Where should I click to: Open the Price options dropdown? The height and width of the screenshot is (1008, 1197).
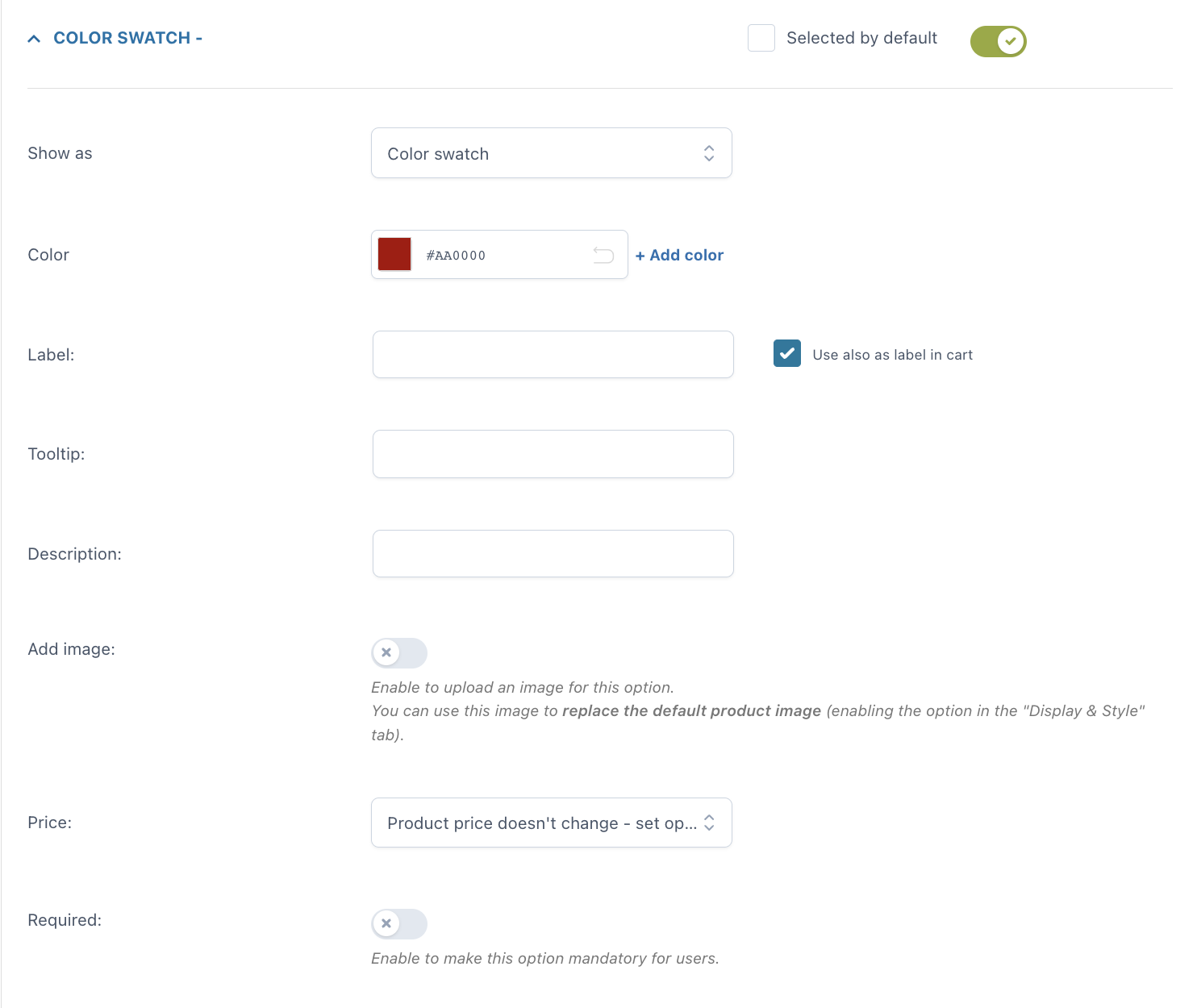pyautogui.click(x=551, y=823)
